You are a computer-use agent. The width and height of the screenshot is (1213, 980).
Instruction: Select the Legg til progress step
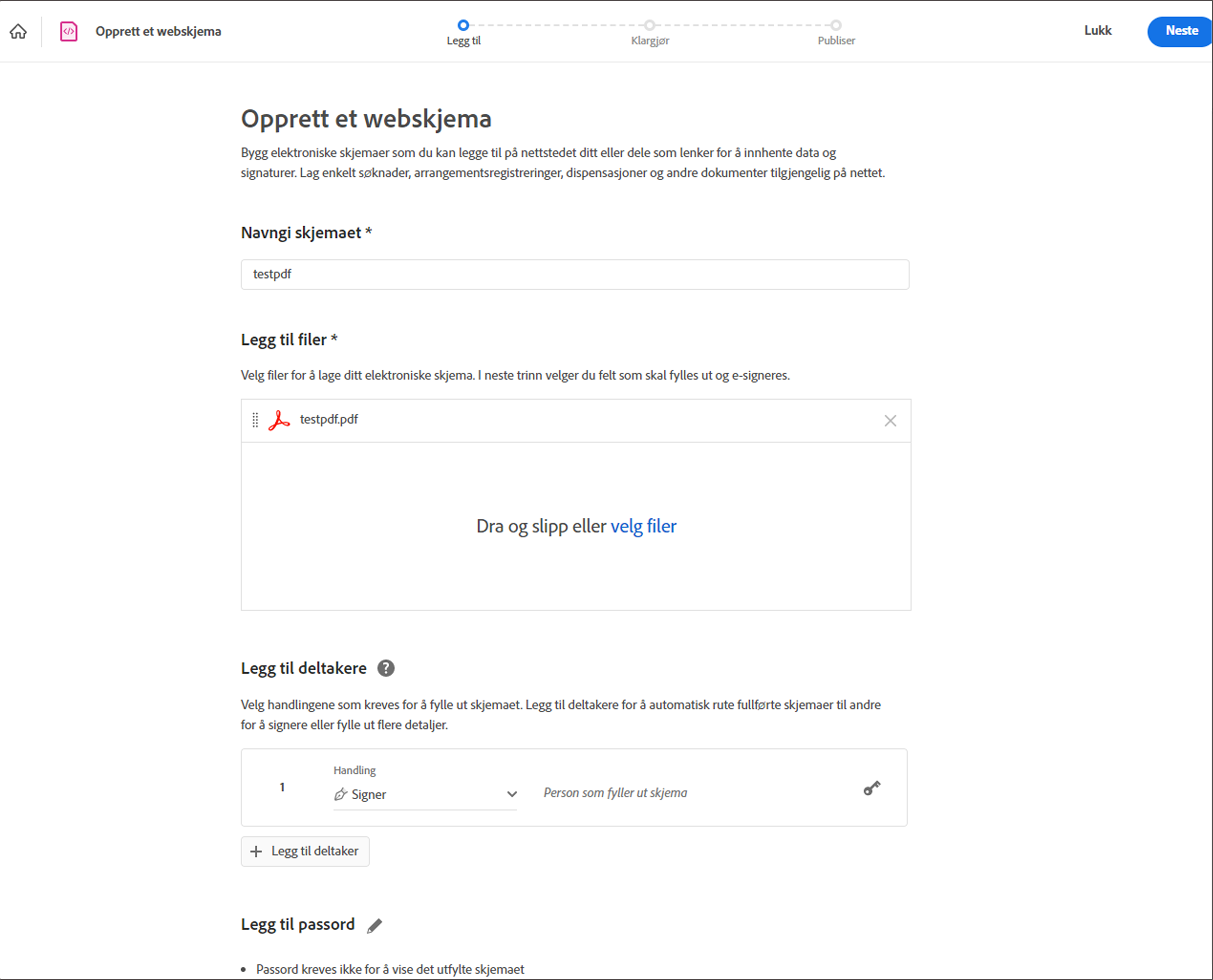(x=463, y=25)
